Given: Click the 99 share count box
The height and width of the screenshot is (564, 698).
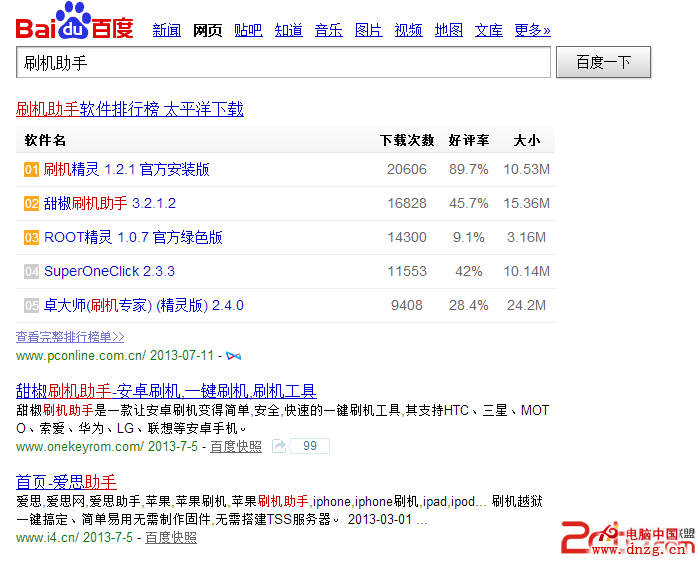Looking at the screenshot, I should point(310,446).
